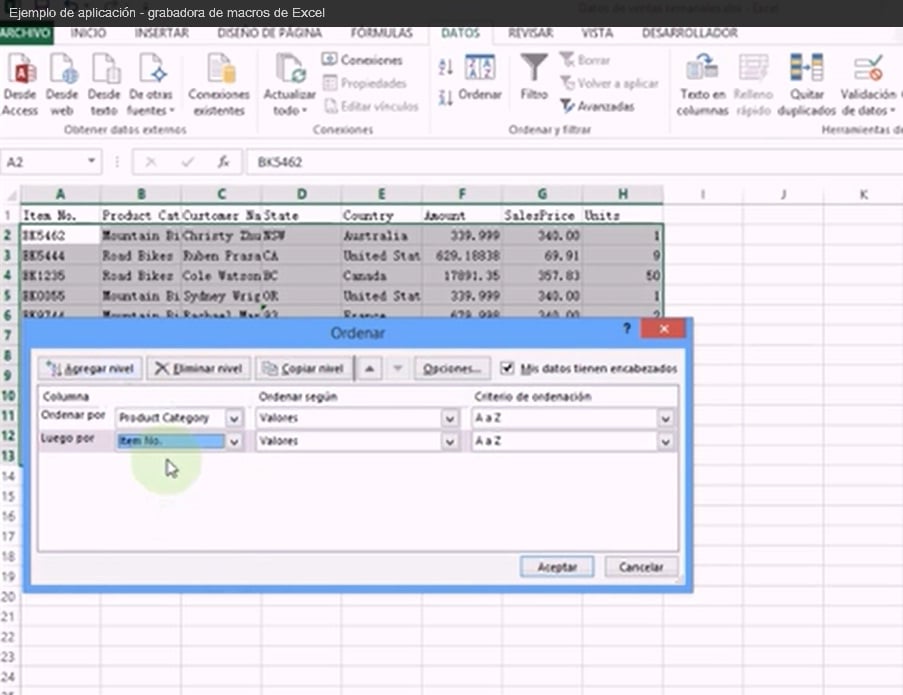This screenshot has height=695, width=903.
Task: Open the Item No. column dropdown
Action: tap(235, 441)
